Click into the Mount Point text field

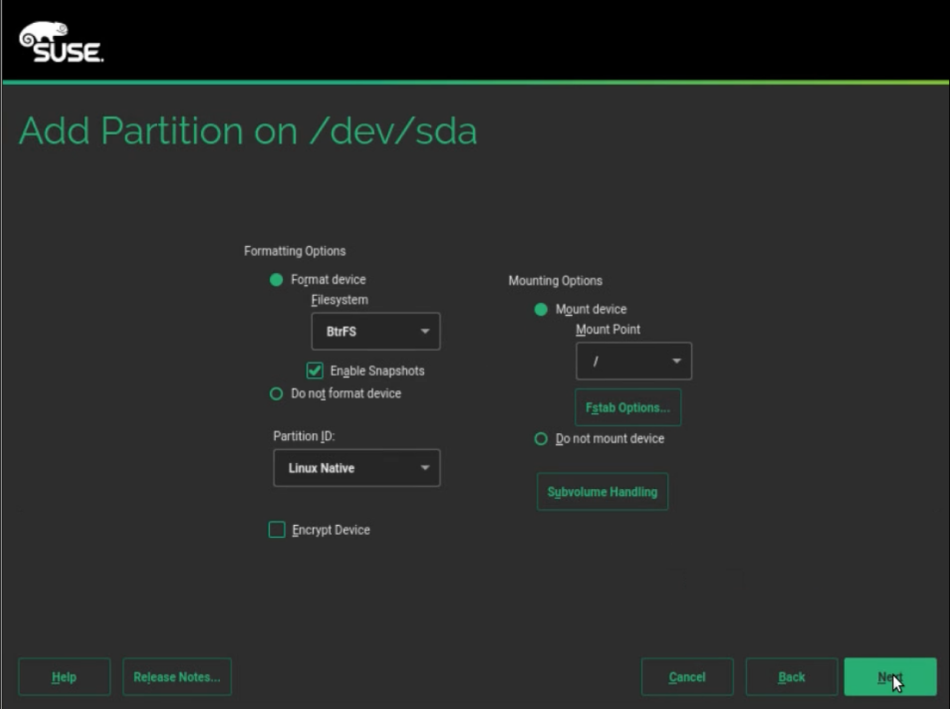pos(620,361)
